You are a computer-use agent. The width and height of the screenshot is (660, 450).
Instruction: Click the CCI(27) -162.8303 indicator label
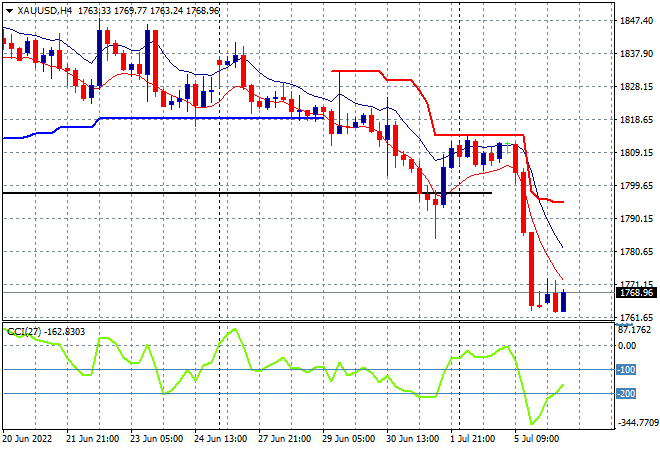pyautogui.click(x=46, y=332)
